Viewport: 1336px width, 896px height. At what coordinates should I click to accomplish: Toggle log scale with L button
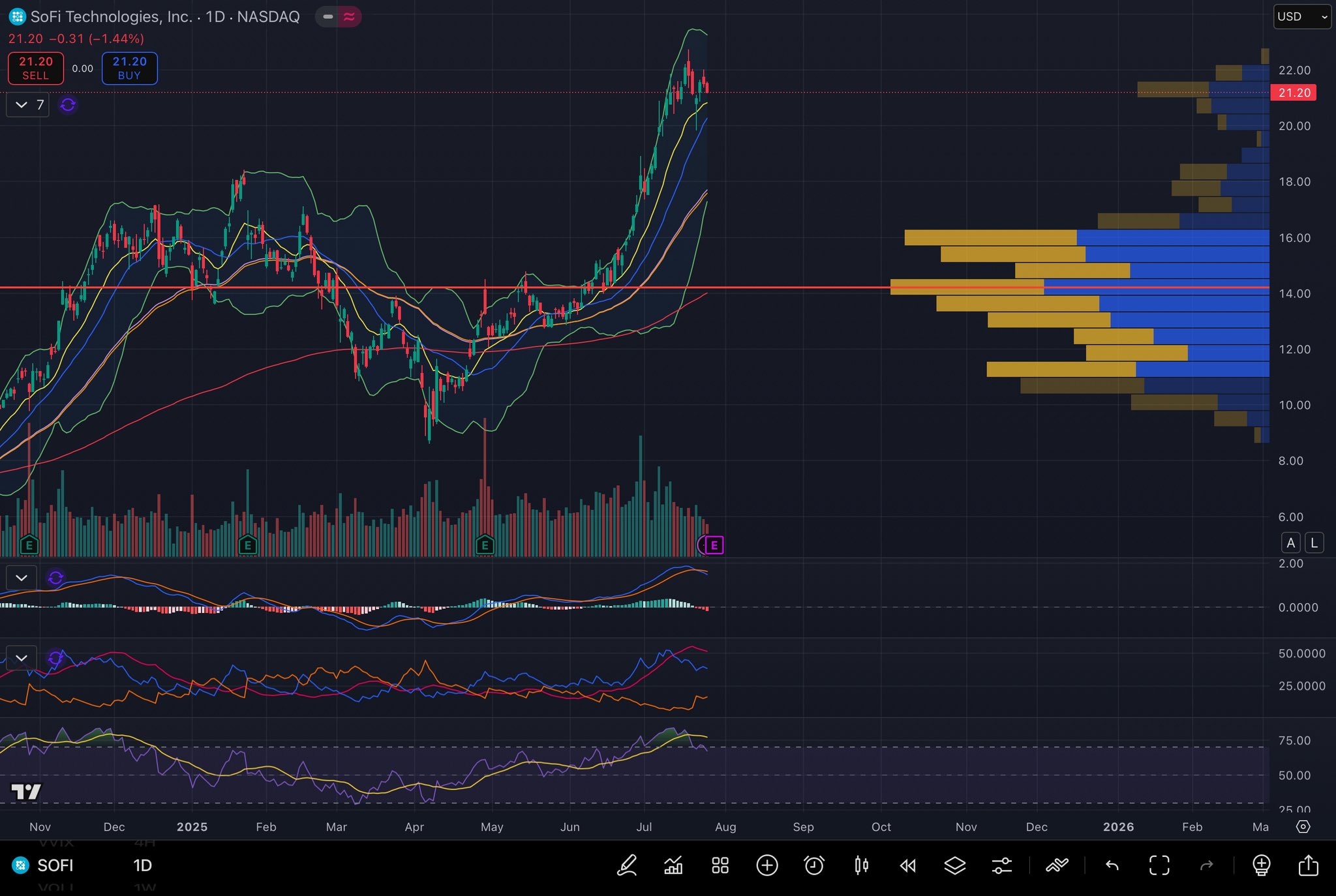coord(1314,543)
